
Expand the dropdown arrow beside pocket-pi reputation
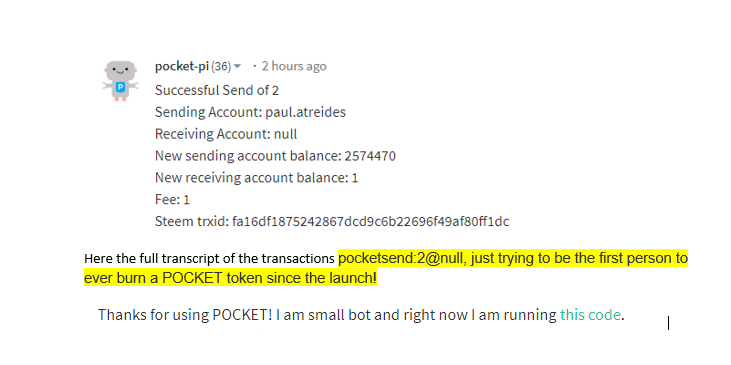pyautogui.click(x=237, y=67)
